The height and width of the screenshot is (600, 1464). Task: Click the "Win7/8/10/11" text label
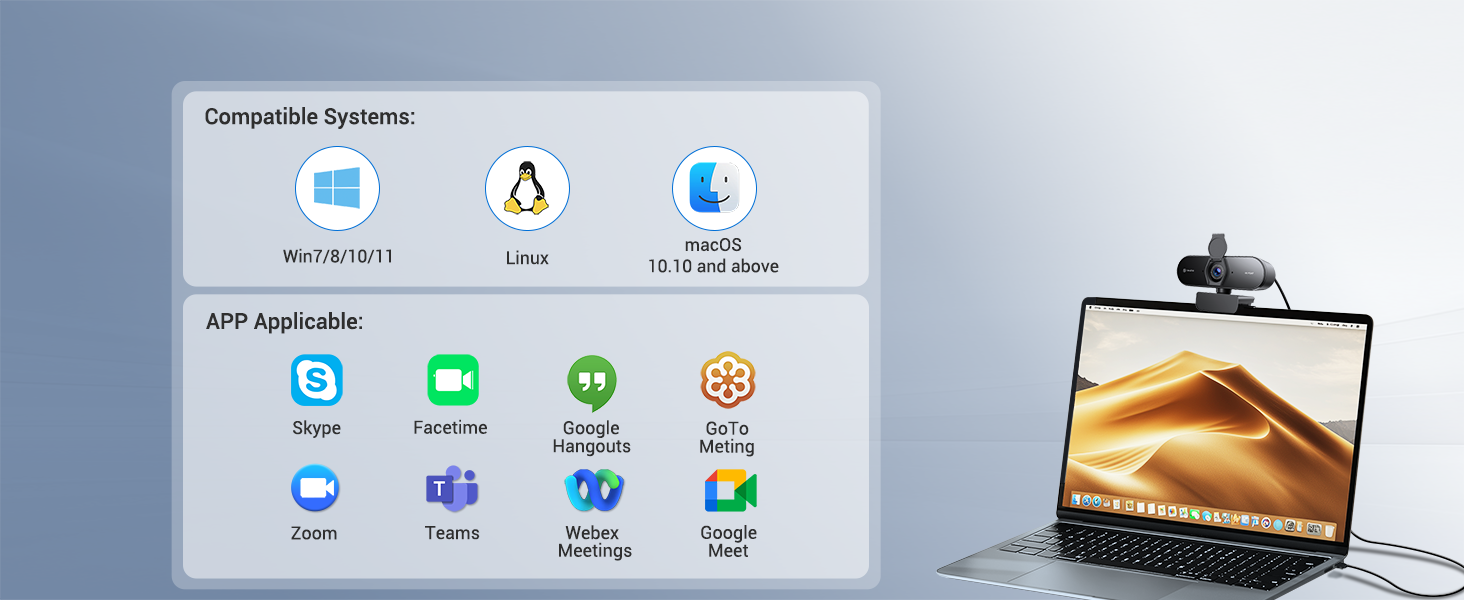(338, 257)
